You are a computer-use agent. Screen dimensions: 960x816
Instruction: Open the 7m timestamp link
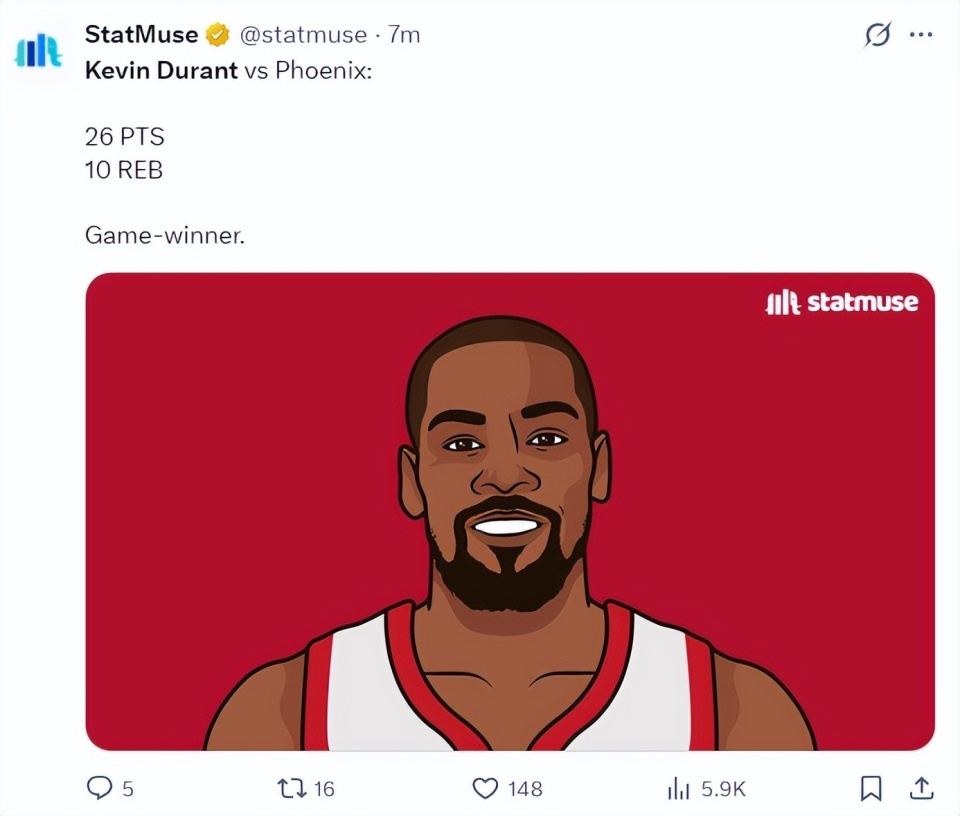pyautogui.click(x=404, y=35)
